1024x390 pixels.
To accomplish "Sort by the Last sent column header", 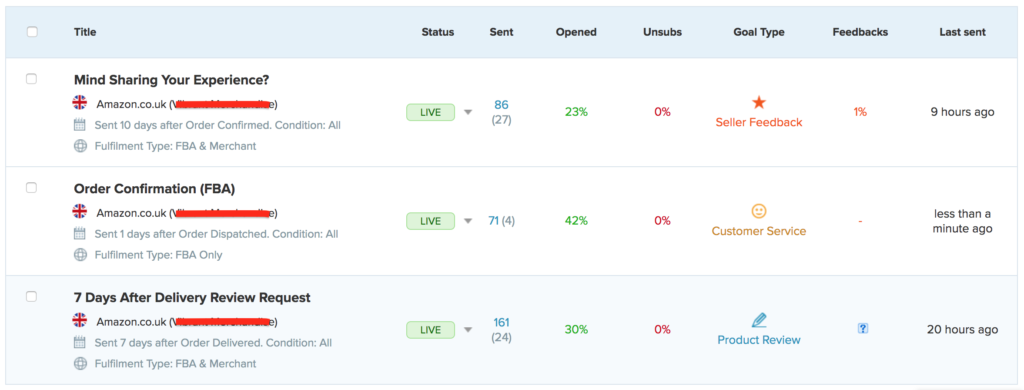I will tap(963, 32).
